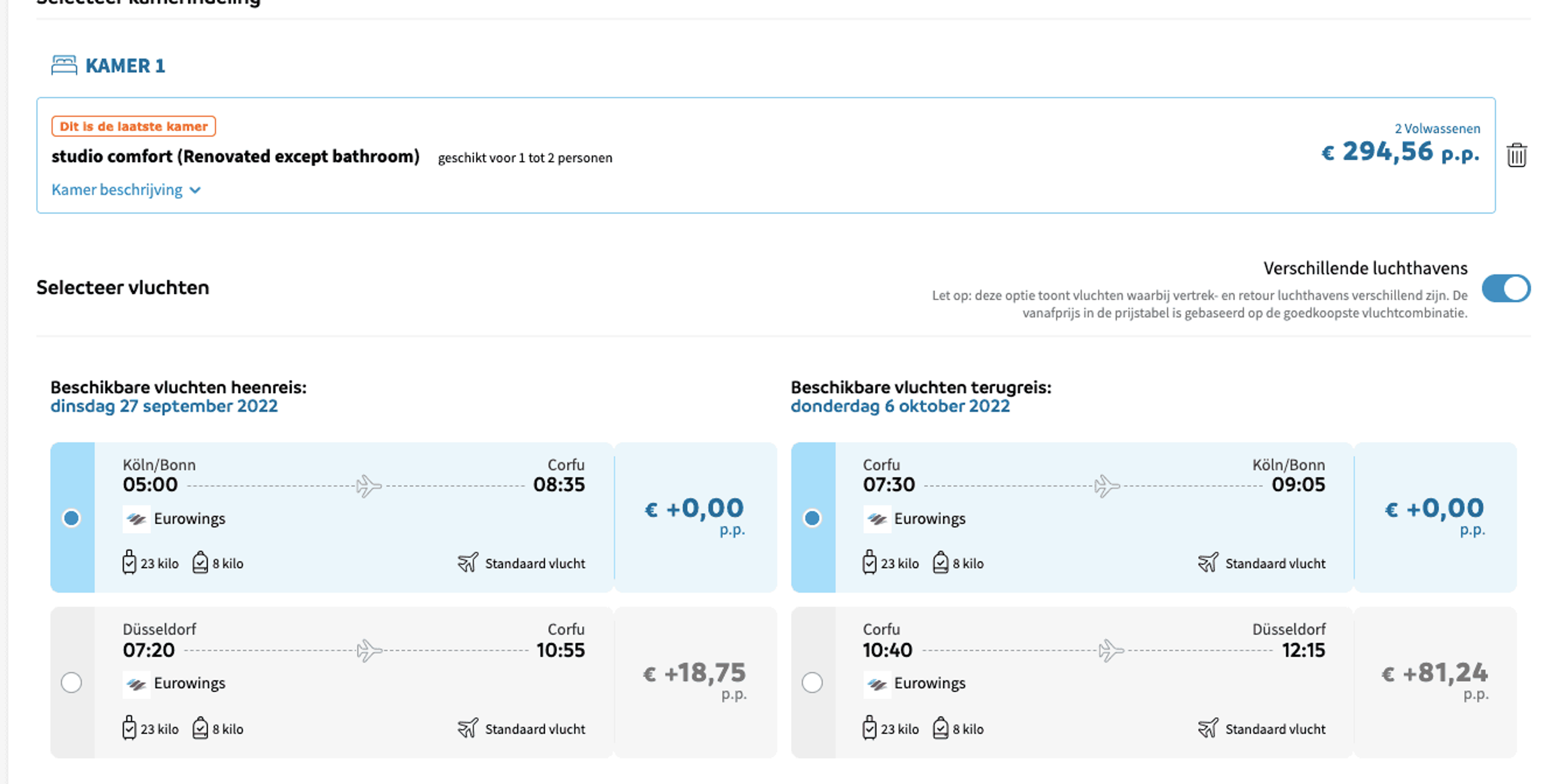Image resolution: width=1546 pixels, height=784 pixels.
Task: Select Corfu 10:40 return flight radio button
Action: click(812, 683)
